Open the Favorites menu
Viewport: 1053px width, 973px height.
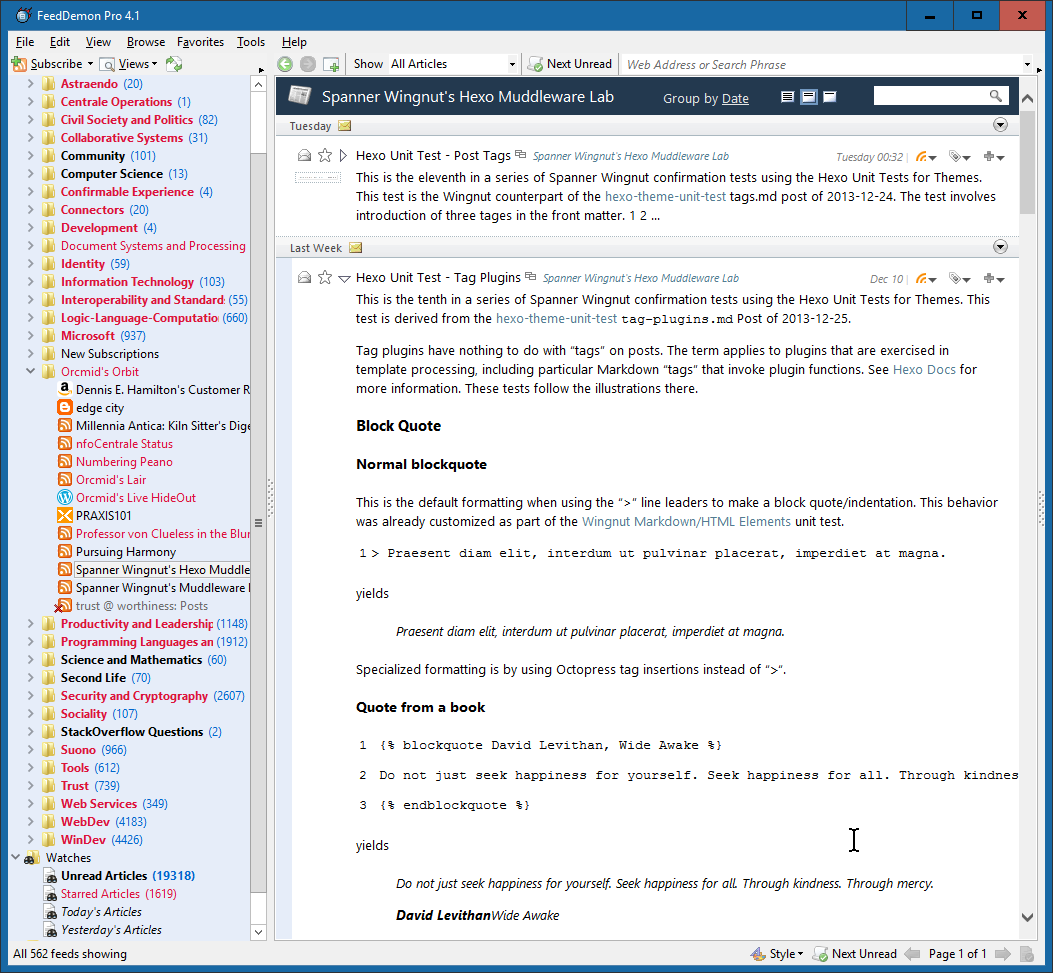pos(200,42)
